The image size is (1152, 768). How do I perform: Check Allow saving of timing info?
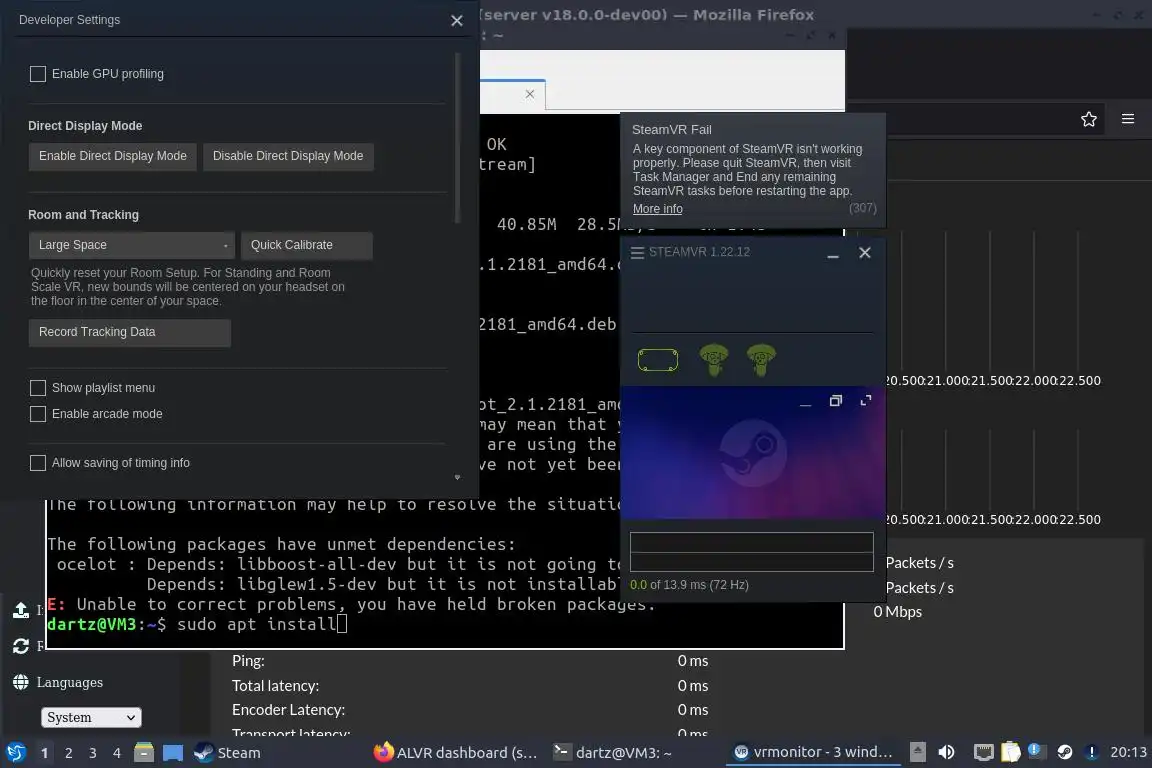37,463
